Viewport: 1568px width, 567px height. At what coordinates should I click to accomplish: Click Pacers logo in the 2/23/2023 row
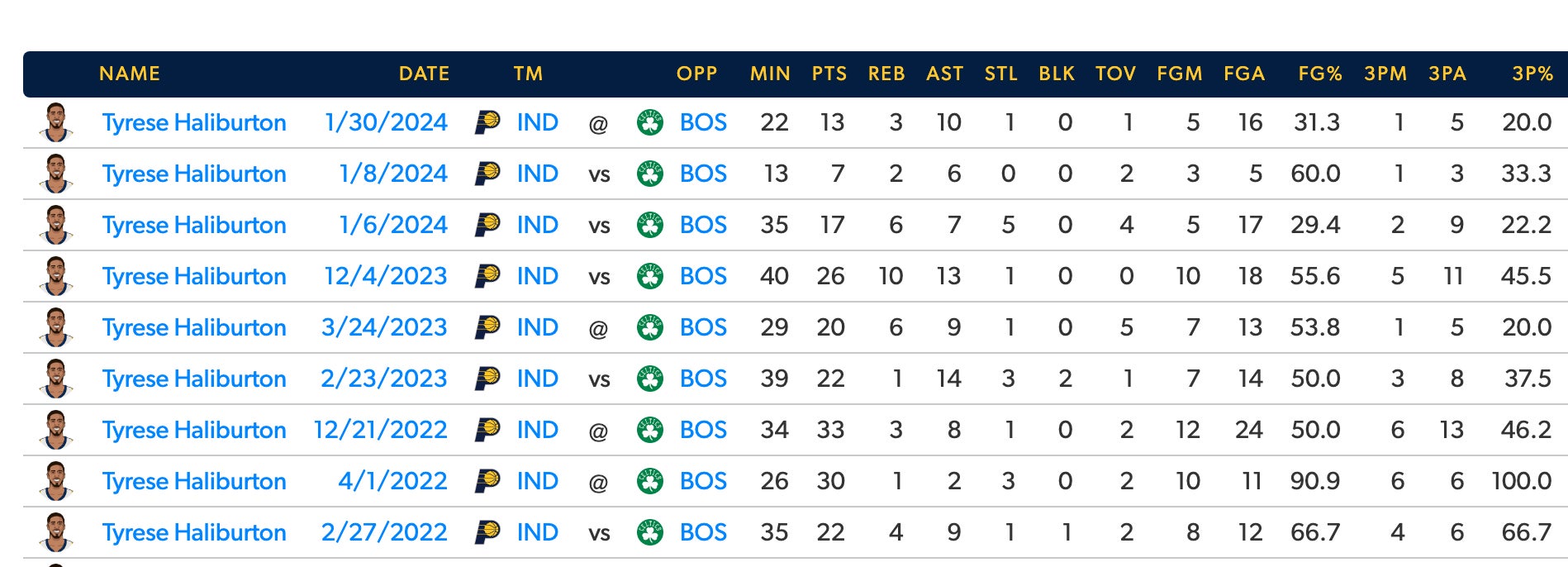[x=487, y=379]
